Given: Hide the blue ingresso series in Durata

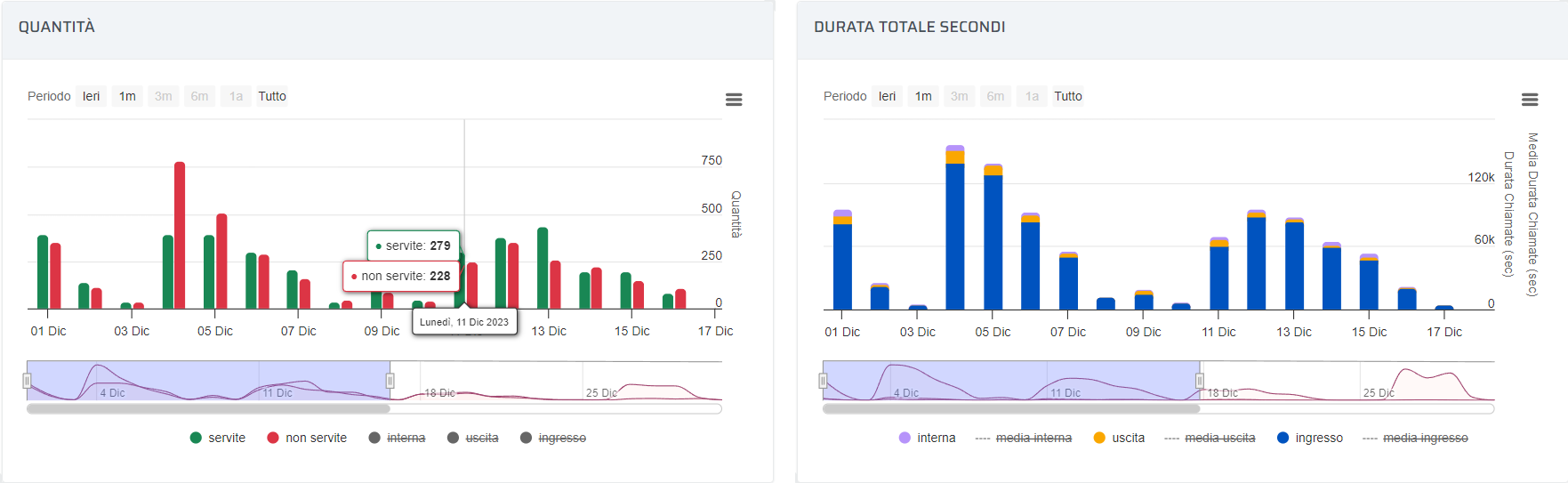Looking at the screenshot, I should pyautogui.click(x=1309, y=438).
